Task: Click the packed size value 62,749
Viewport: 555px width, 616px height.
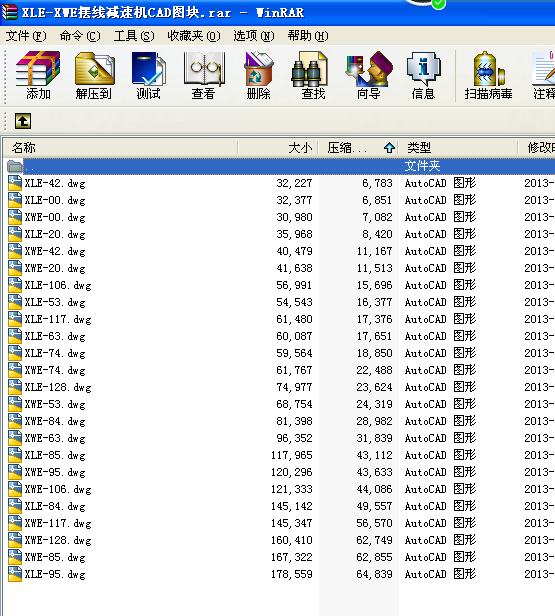Action: click(374, 540)
